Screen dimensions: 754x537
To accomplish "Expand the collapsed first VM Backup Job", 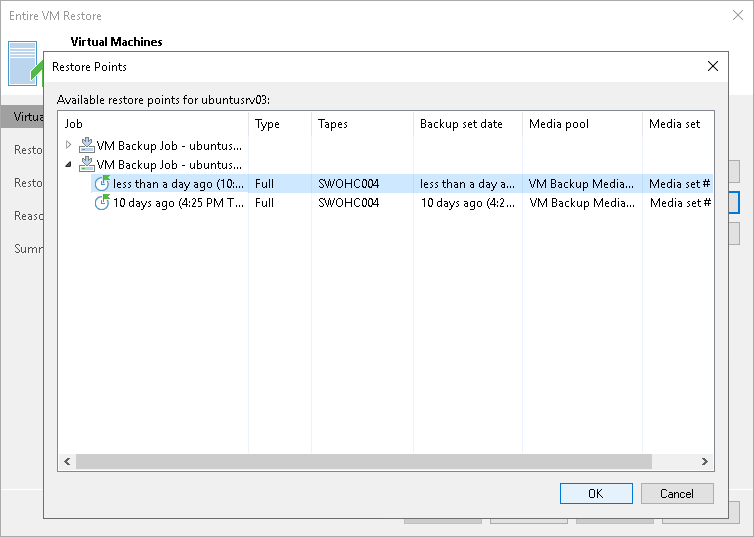I will (68, 144).
